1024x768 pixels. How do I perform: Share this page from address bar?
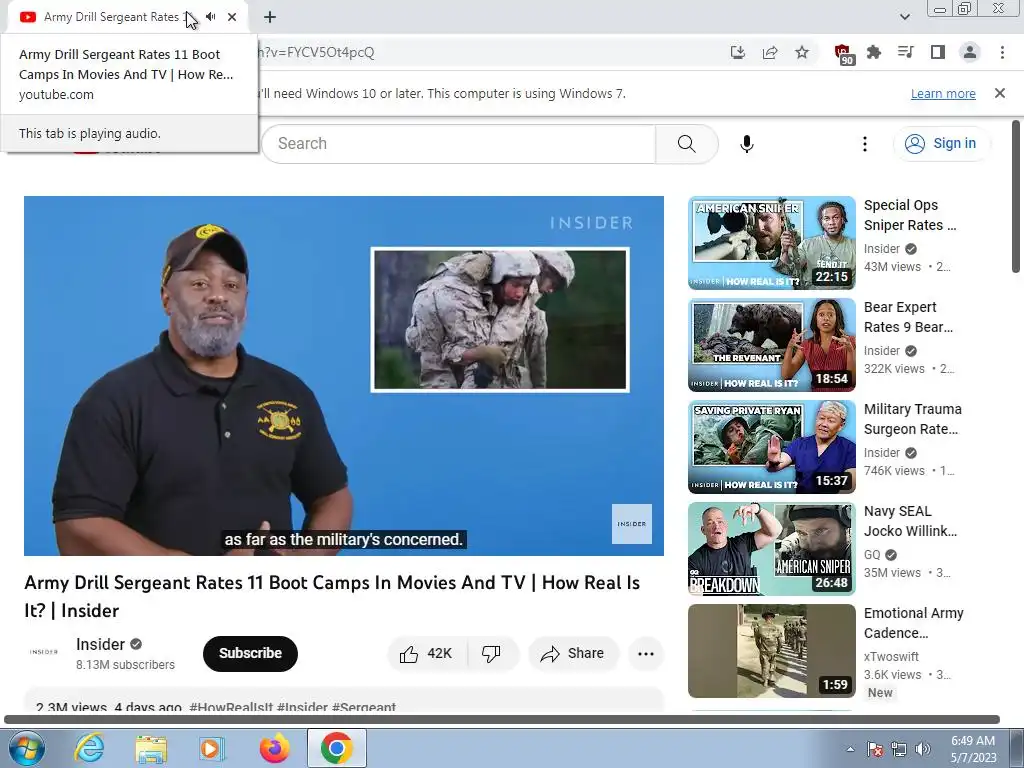click(770, 52)
